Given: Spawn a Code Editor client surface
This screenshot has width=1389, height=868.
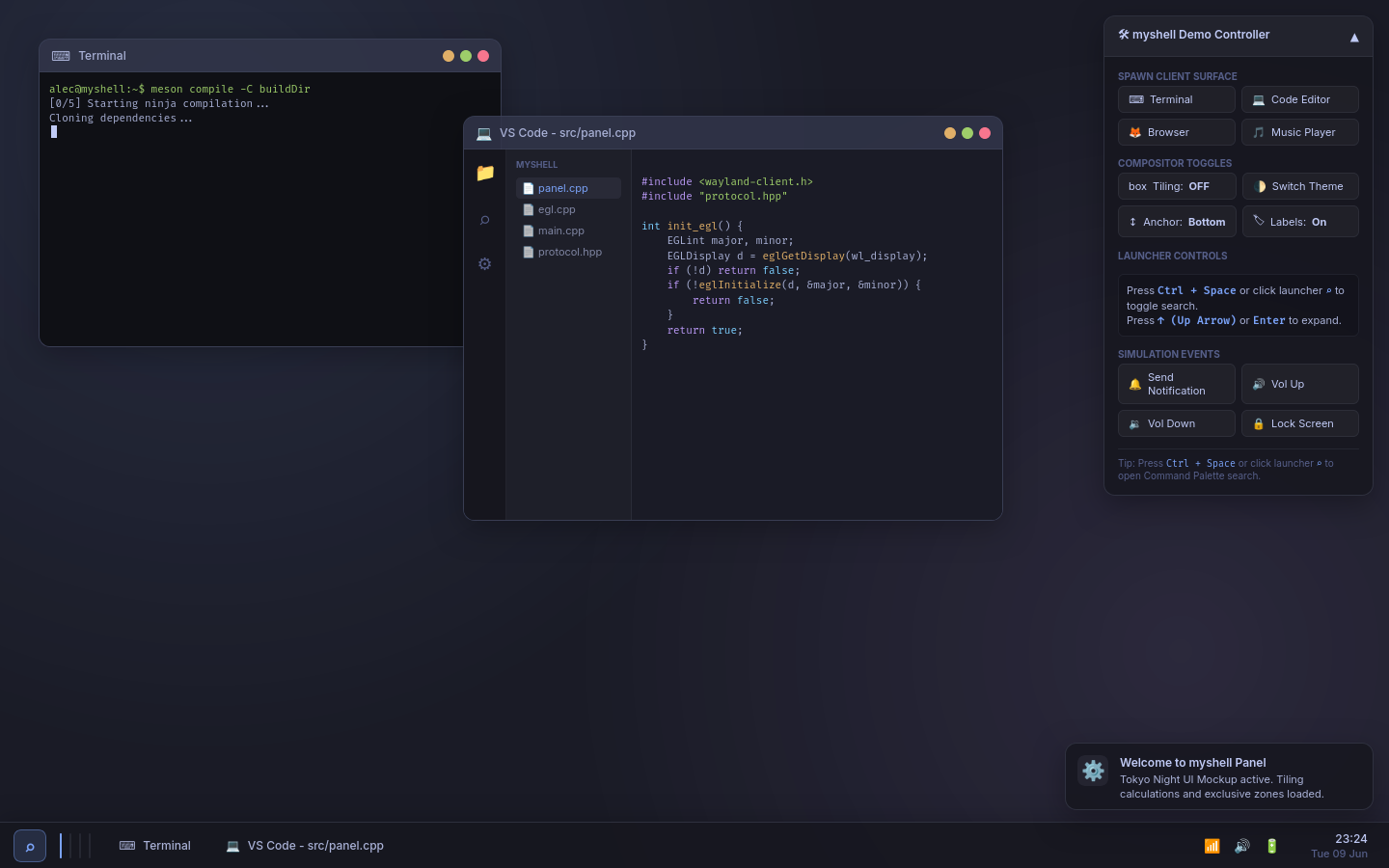Looking at the screenshot, I should [x=1300, y=99].
